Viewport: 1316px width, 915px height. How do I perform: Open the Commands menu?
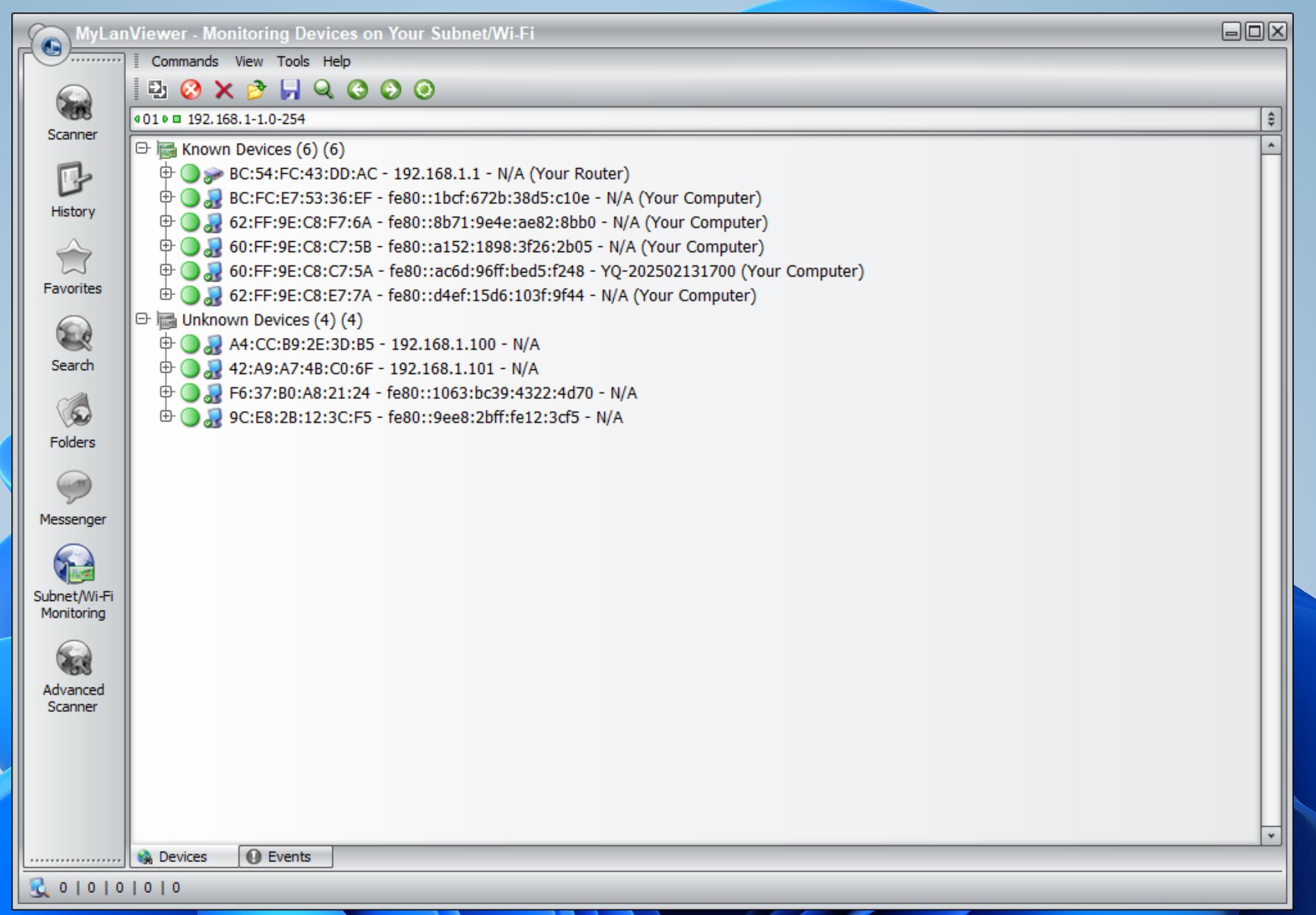[185, 62]
